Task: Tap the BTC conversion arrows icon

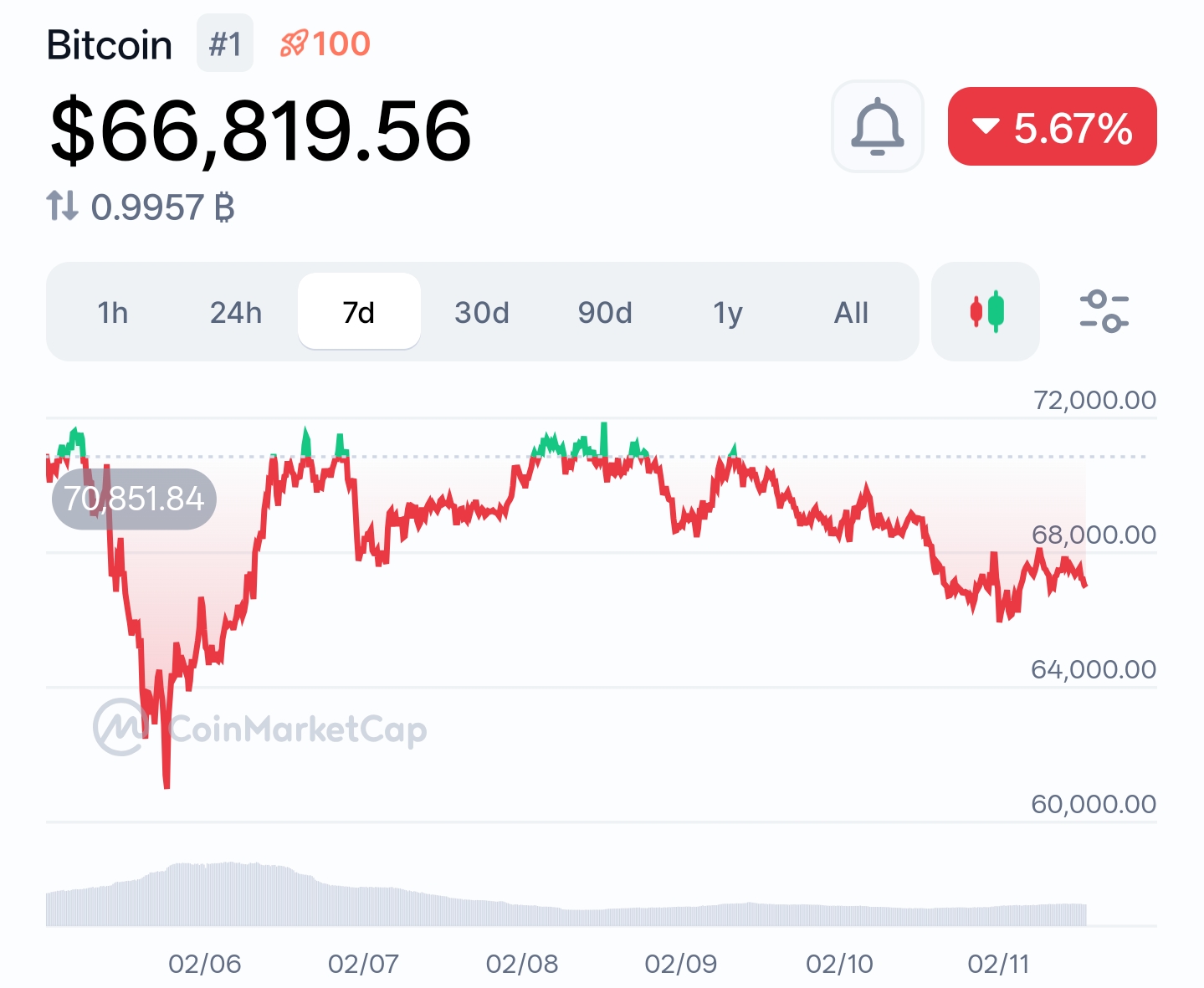Action: click(x=62, y=206)
